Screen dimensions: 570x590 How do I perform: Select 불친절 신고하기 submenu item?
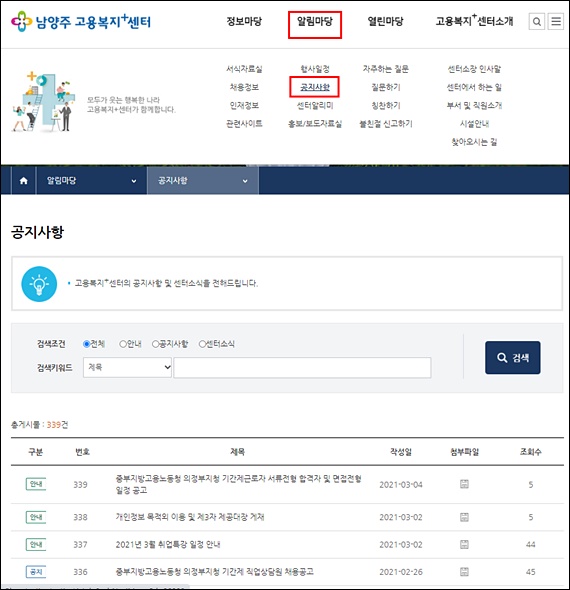pyautogui.click(x=385, y=123)
